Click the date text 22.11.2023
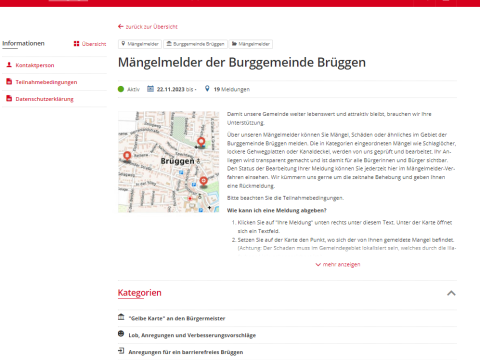The width and height of the screenshot is (480, 360). (171, 89)
